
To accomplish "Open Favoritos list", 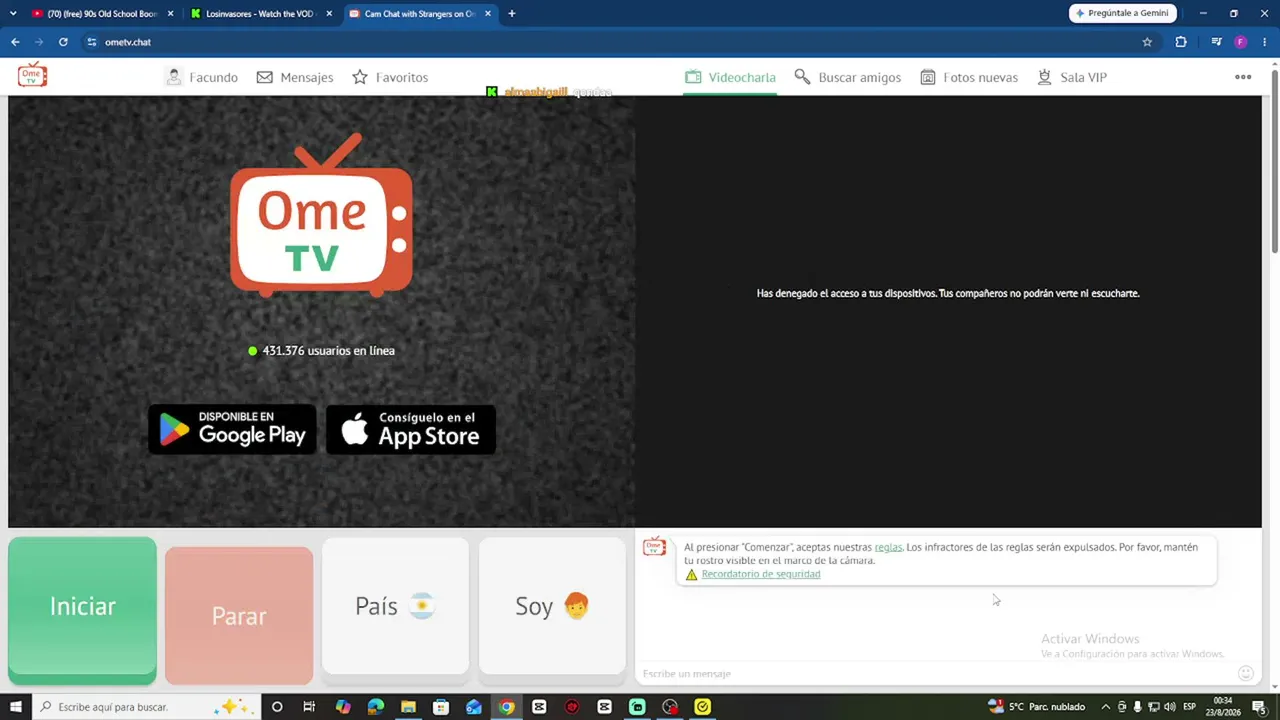I will coord(390,77).
